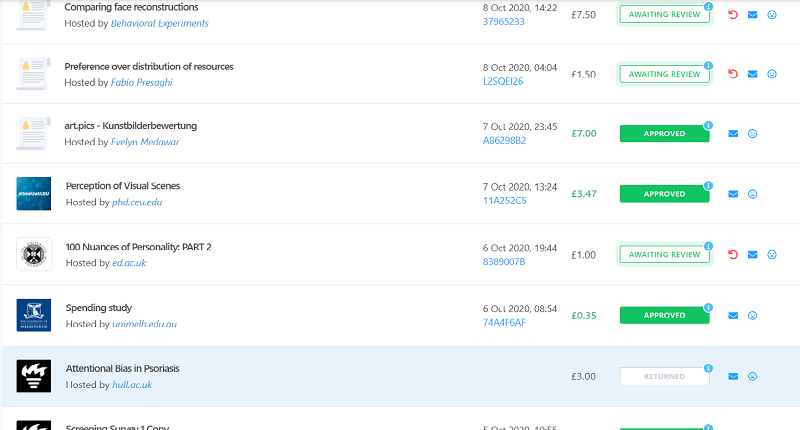
Task: Click report face icon for Comparing face reconstructions
Action: [x=772, y=15]
